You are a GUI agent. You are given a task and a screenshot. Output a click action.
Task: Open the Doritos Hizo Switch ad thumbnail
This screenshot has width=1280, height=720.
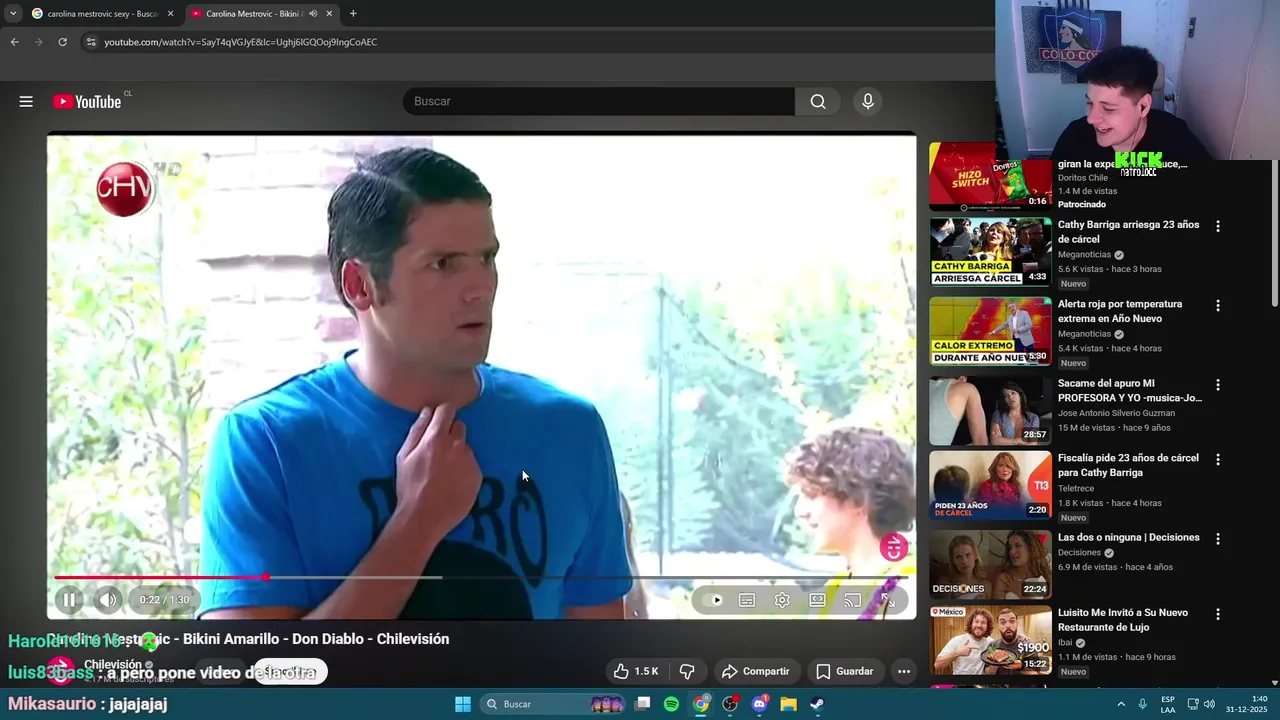(x=990, y=176)
